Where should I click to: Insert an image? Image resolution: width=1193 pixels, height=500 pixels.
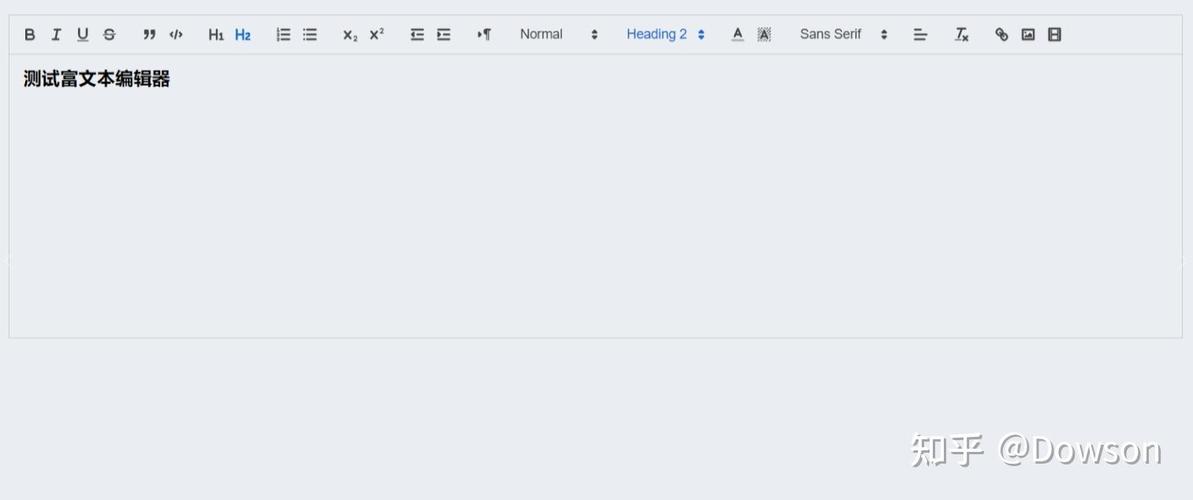tap(1028, 35)
